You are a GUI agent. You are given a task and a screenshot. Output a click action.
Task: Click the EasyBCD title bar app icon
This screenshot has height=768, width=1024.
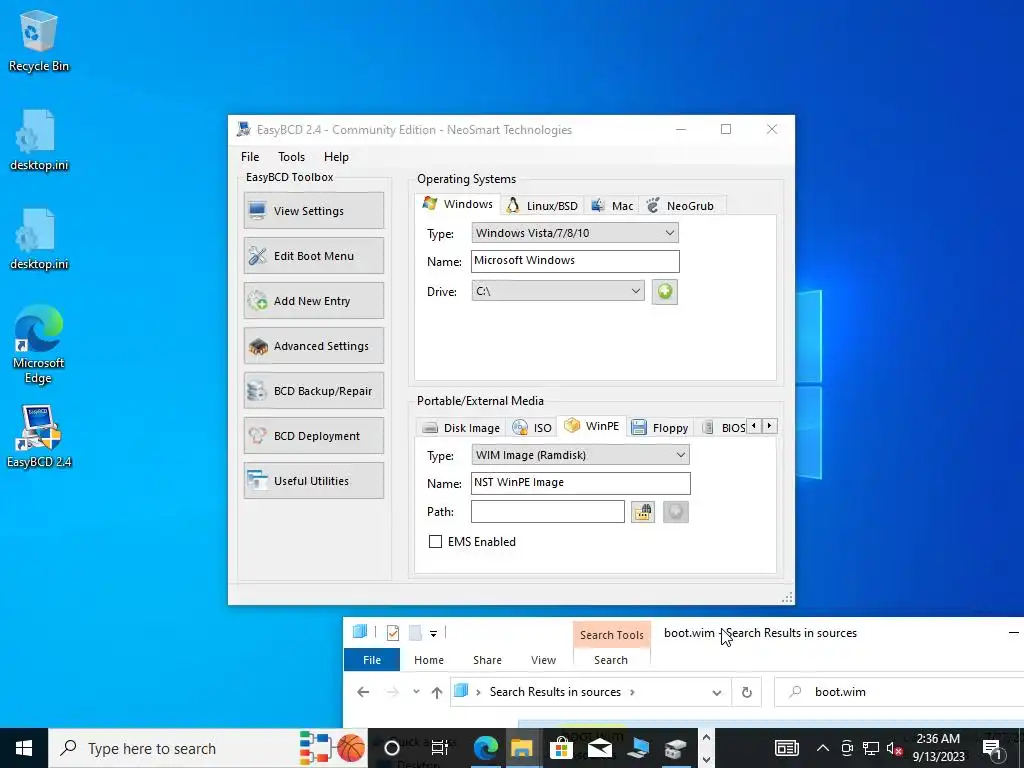(244, 129)
